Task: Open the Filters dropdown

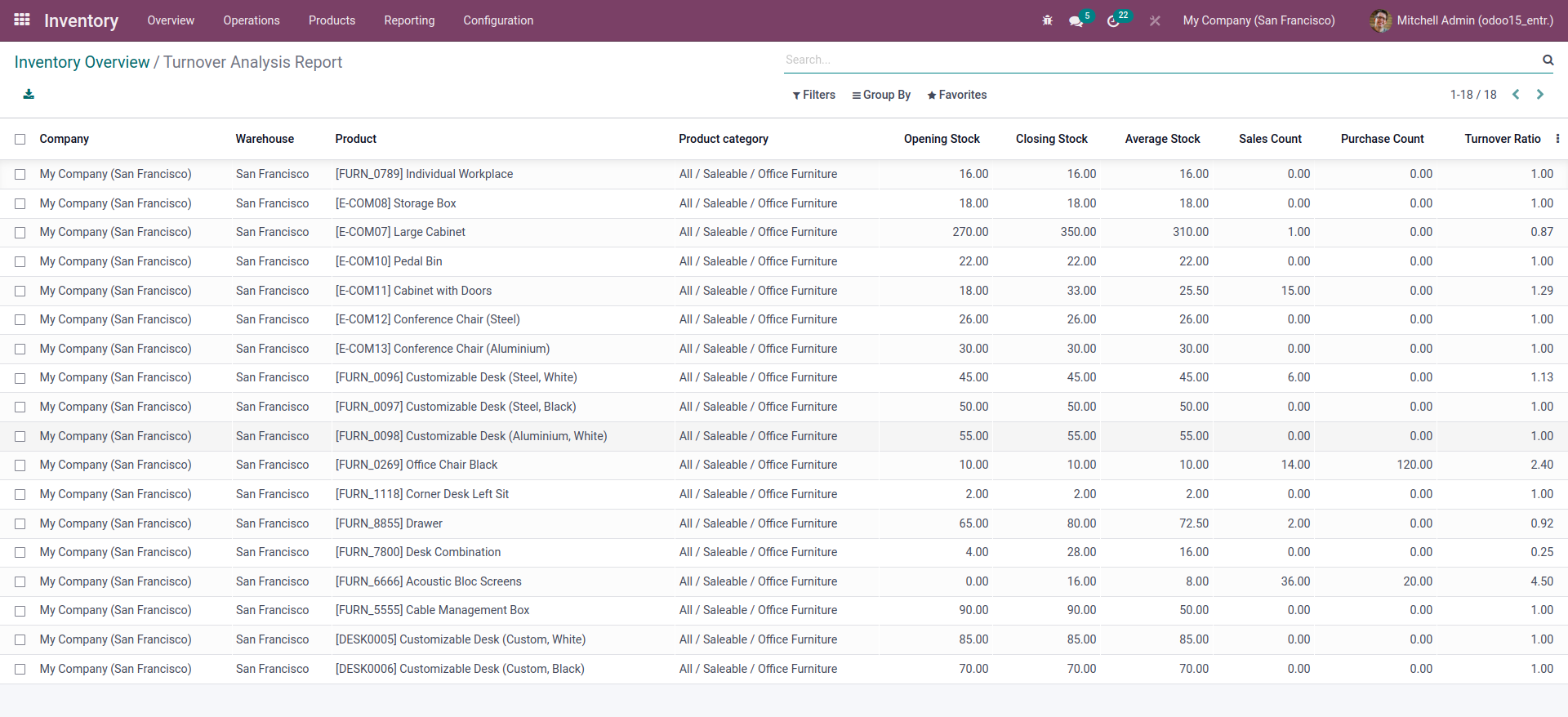Action: tap(813, 95)
